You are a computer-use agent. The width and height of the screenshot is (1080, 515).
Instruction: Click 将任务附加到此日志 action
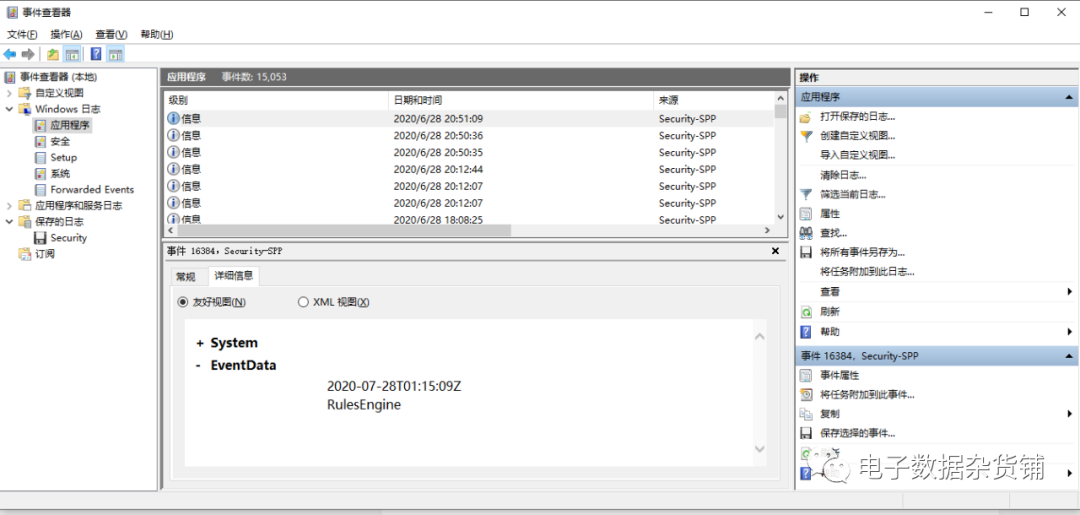867,272
